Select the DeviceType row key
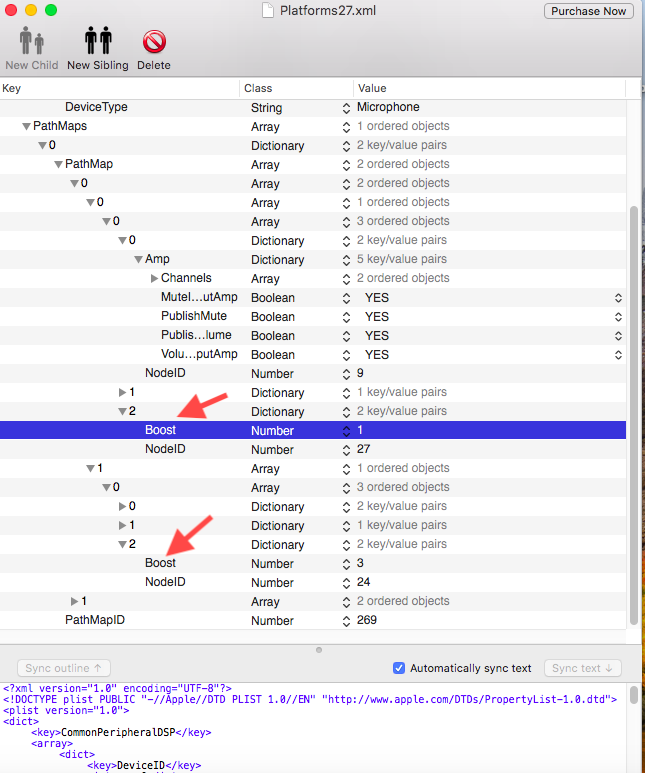The width and height of the screenshot is (645, 773). click(x=96, y=107)
